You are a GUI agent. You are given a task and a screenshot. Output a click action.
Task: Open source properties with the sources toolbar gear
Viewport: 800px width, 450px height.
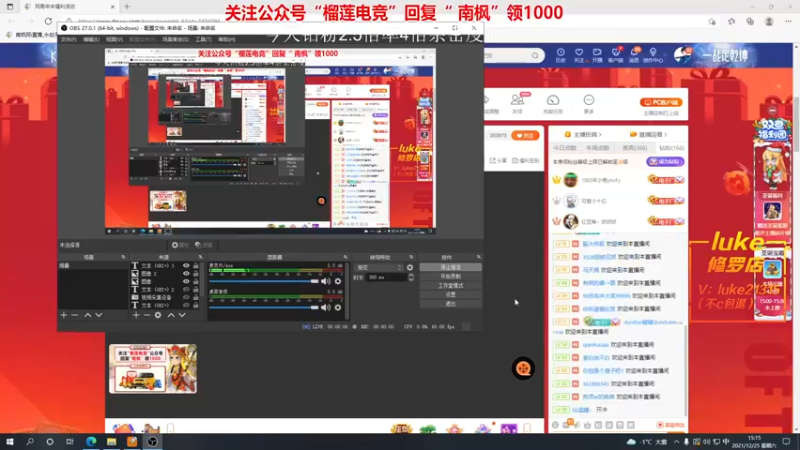click(158, 315)
